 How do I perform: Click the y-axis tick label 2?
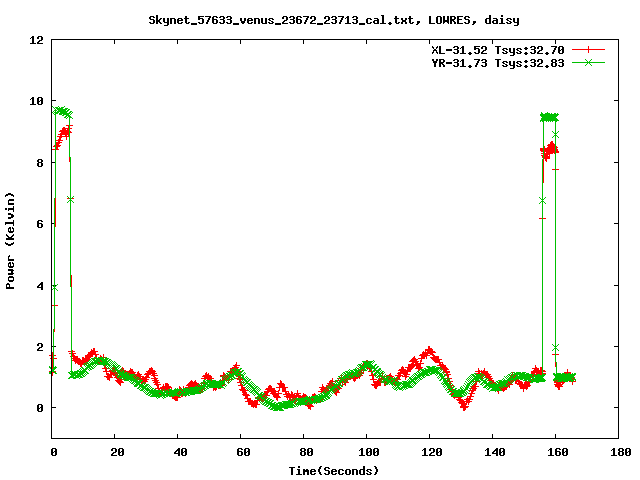40,347
